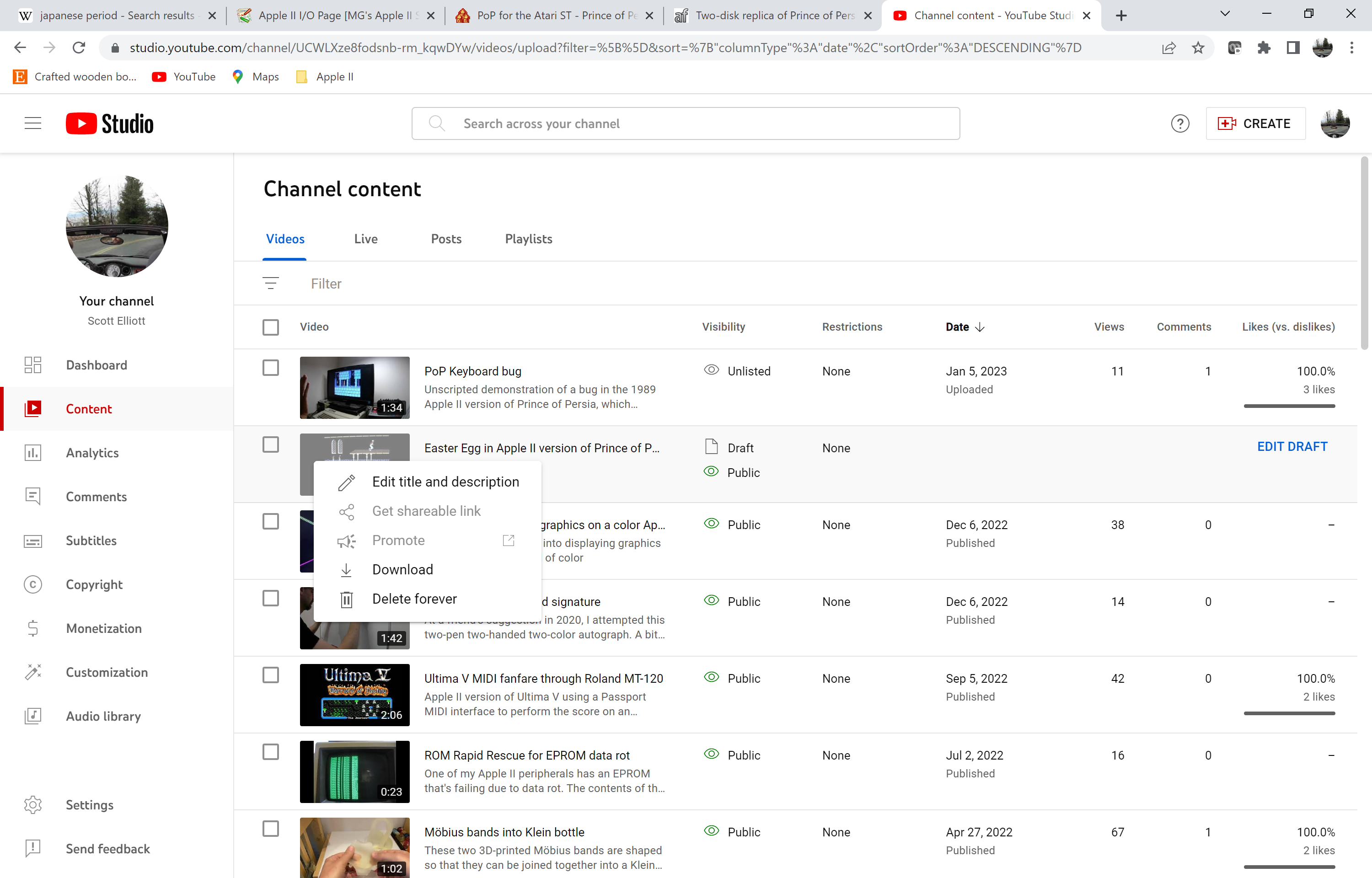Screen dimensions: 1372x878
Task: Open the YouTube bookmark
Action: click(183, 76)
